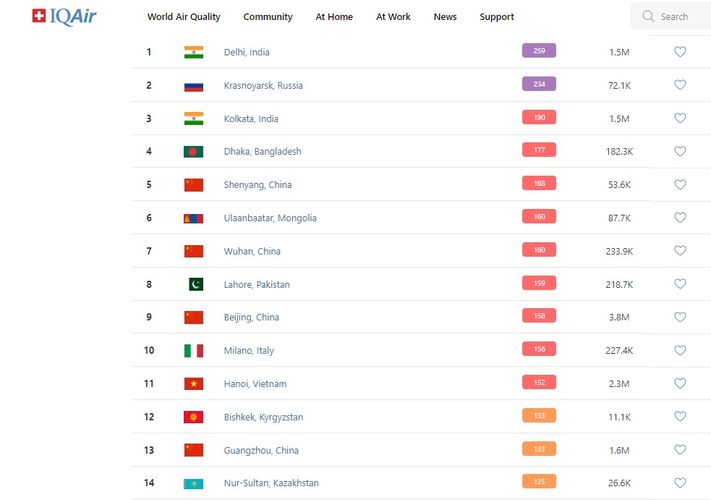The image size is (711, 500).
Task: Open the Support menu item
Action: point(496,17)
